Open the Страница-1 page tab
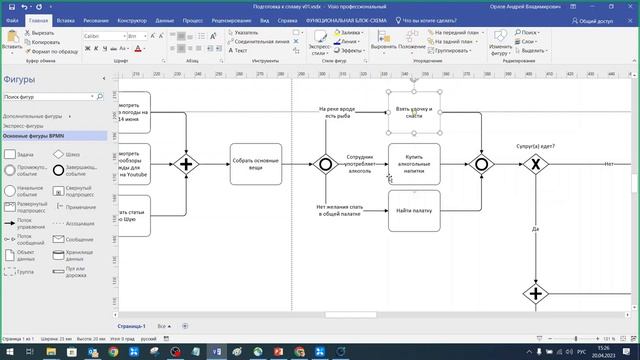Image resolution: width=640 pixels, height=360 pixels. click(131, 326)
